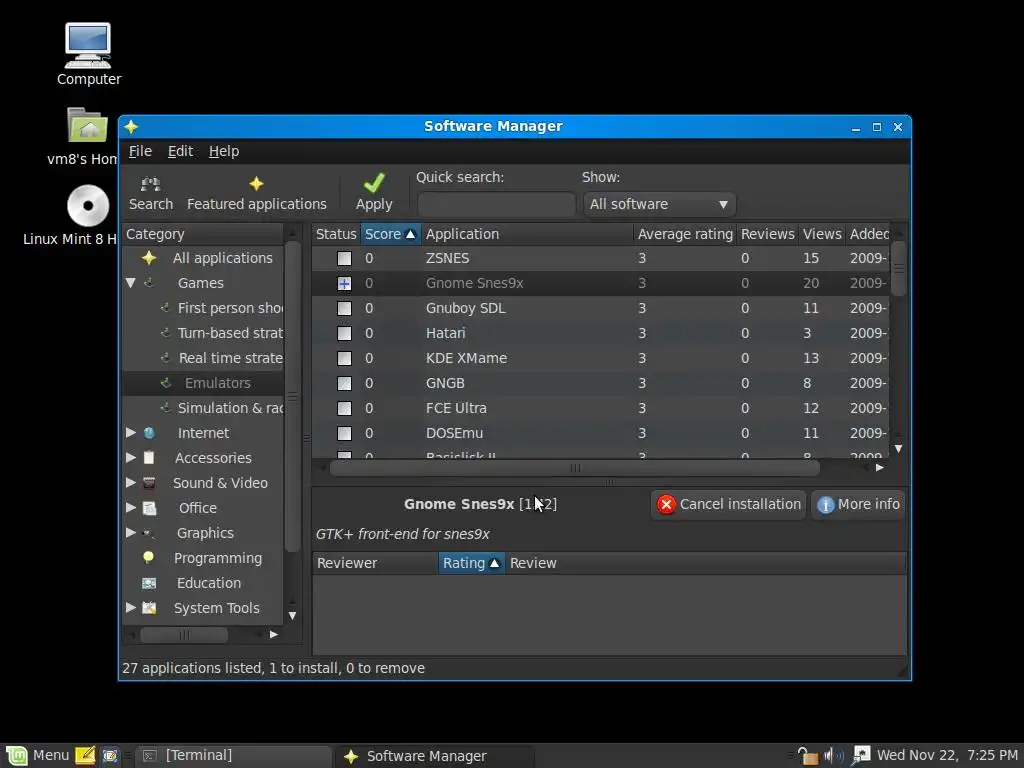1024x768 pixels.
Task: Click the More info button
Action: click(x=858, y=505)
